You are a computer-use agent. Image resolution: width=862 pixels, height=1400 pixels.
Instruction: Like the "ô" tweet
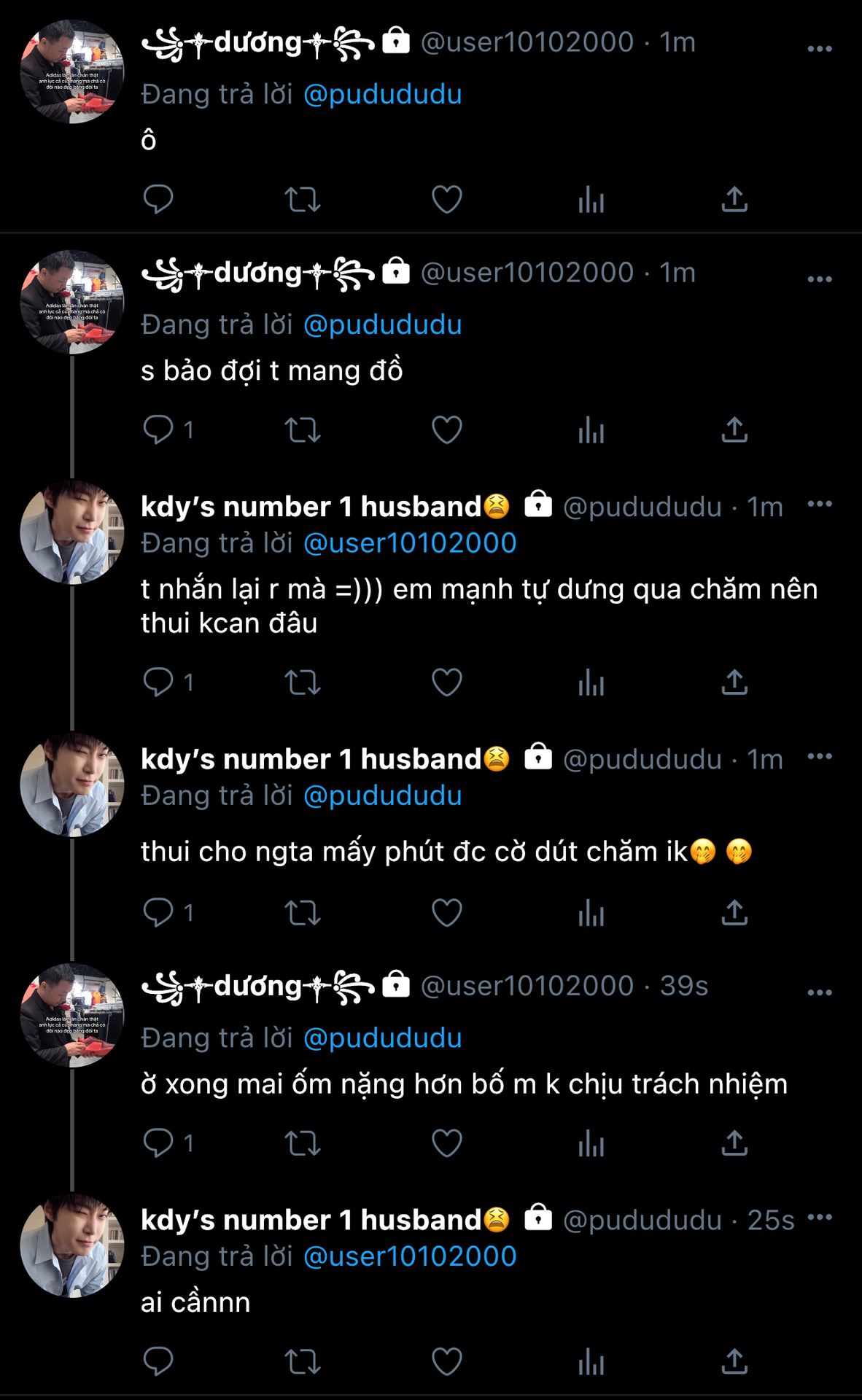tap(446, 199)
